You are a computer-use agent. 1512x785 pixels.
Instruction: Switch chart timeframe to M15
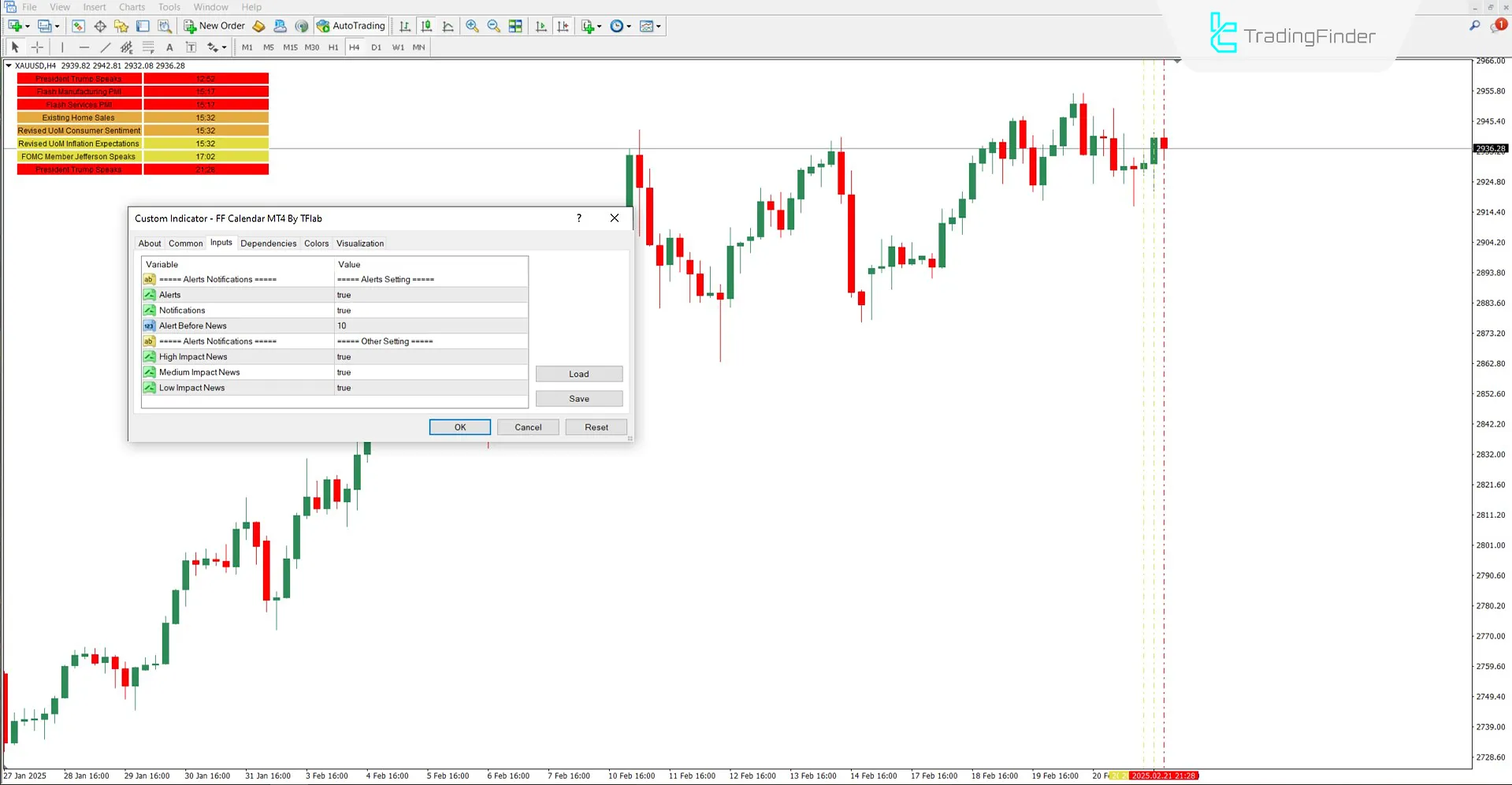tap(290, 47)
